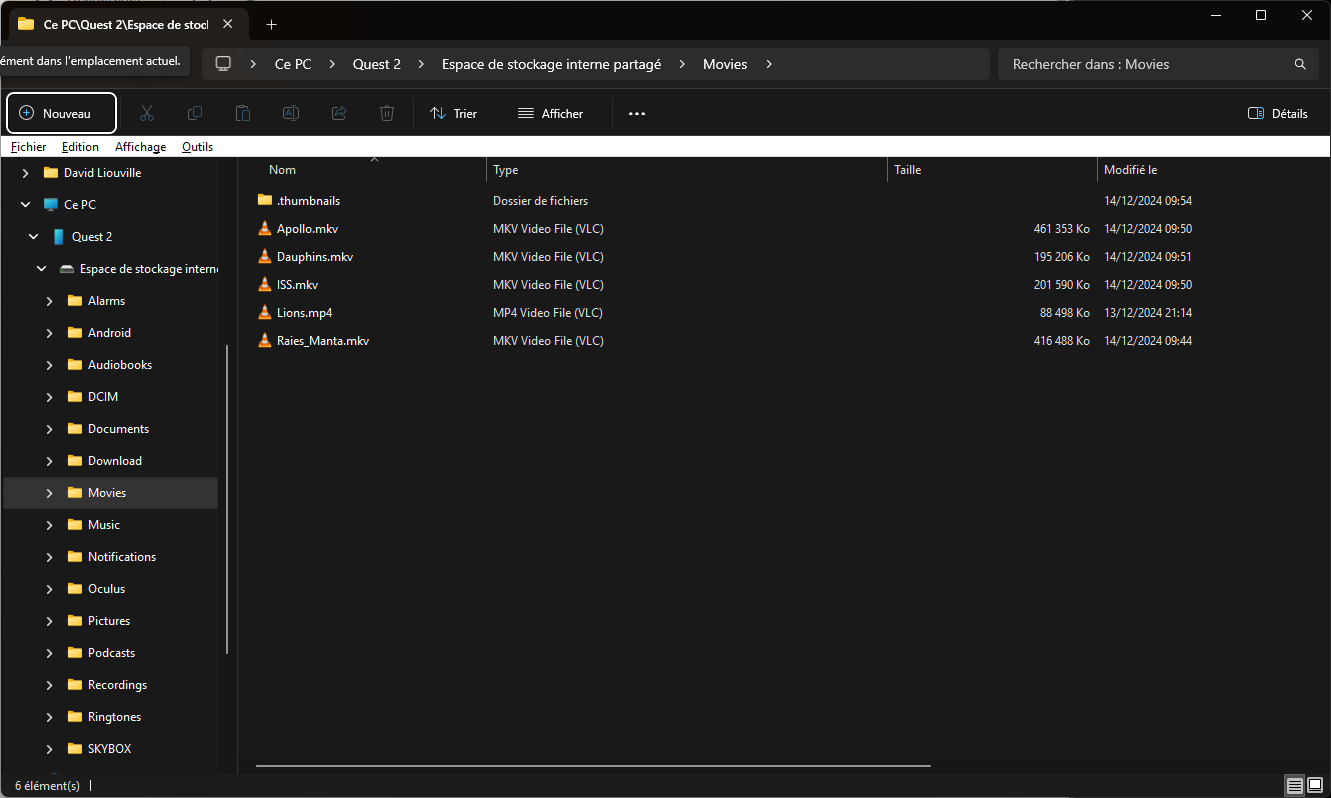Viewport: 1331px width, 798px height.
Task: Select the Apollo.mkv video file
Action: point(307,229)
